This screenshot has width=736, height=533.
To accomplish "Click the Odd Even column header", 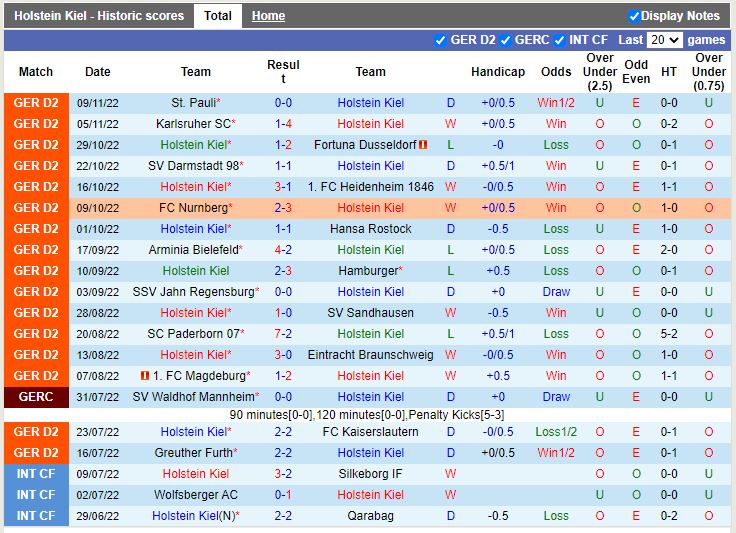I will [x=636, y=72].
